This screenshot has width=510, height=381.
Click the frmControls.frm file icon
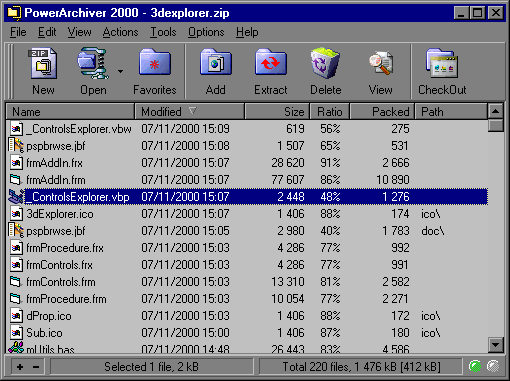[x=16, y=282]
